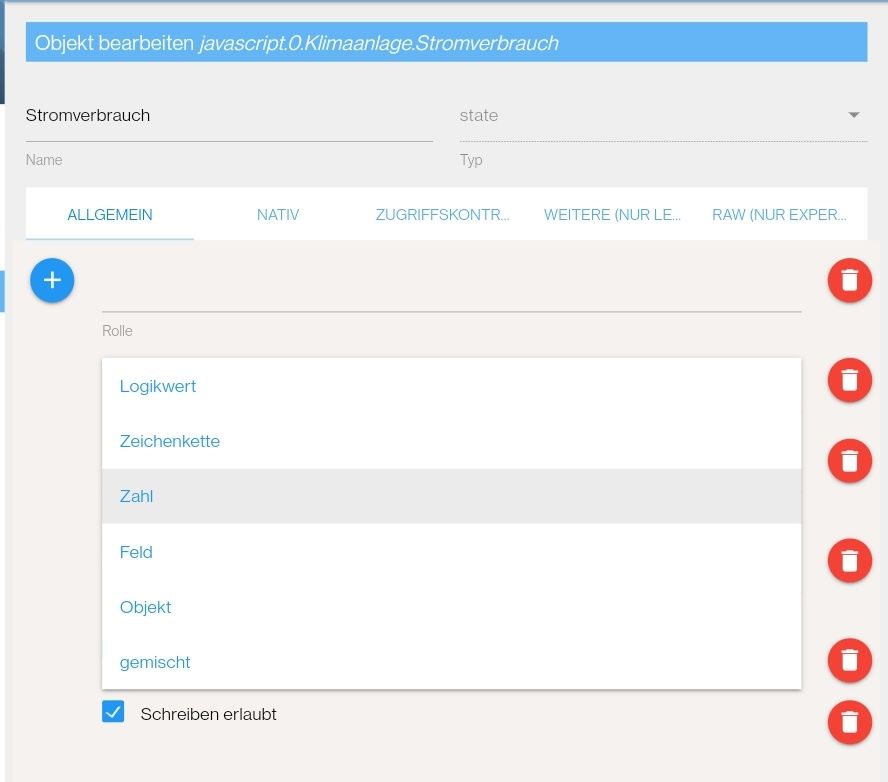Click the trash icon beside gemischt option
888x782 pixels.
[x=849, y=660]
